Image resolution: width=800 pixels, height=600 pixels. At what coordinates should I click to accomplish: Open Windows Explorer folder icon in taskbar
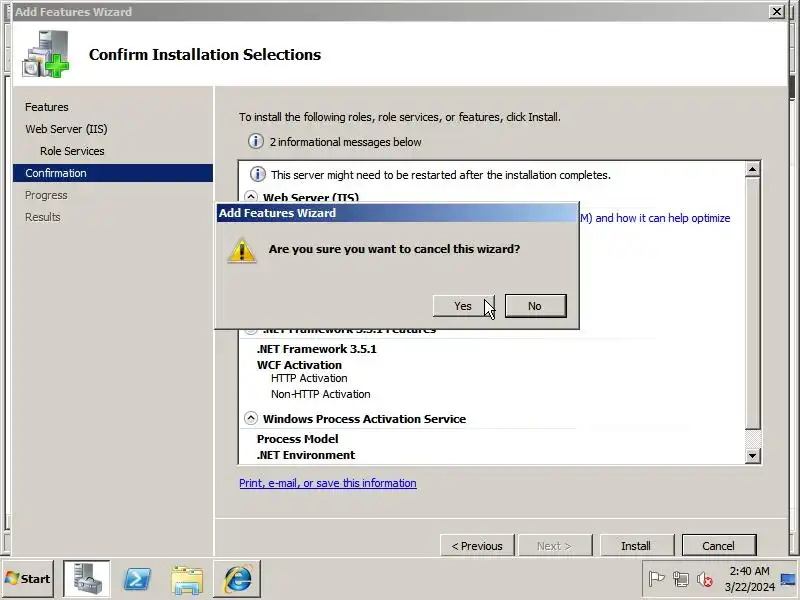click(x=187, y=580)
